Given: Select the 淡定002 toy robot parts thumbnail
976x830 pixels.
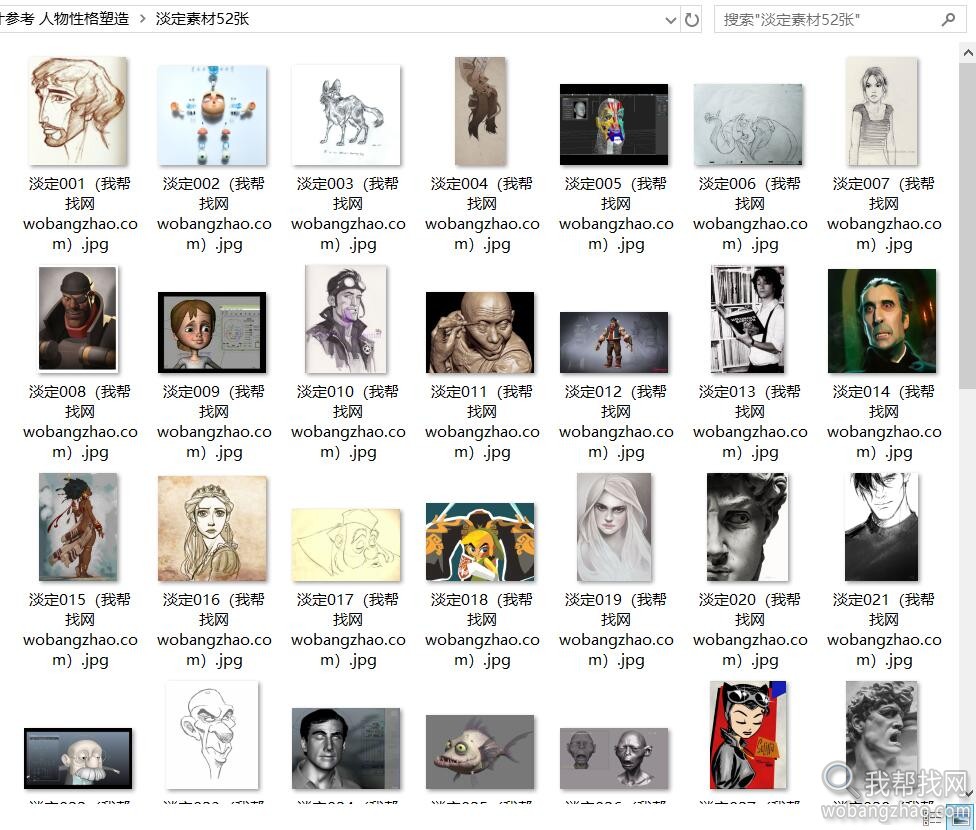Looking at the screenshot, I should (x=212, y=115).
